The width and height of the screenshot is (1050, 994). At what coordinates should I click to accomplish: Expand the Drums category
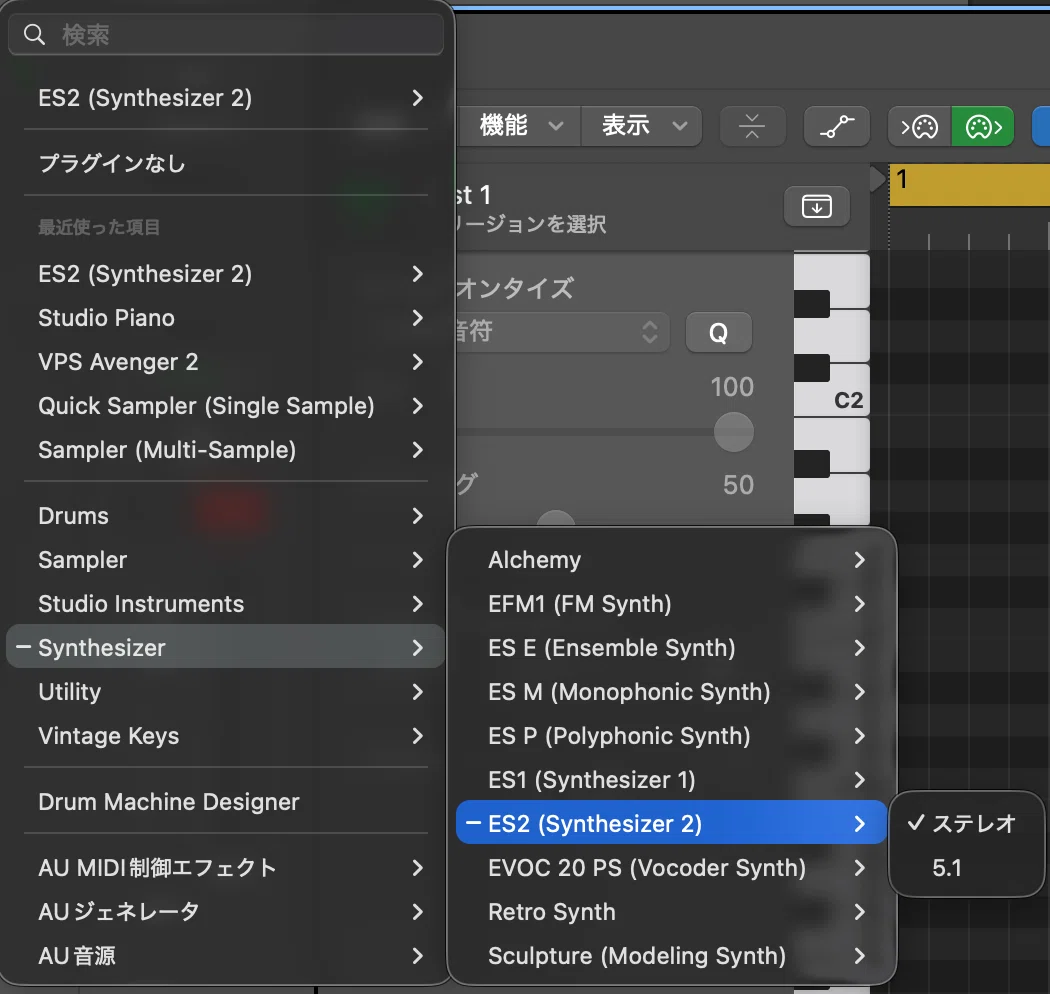coord(226,516)
